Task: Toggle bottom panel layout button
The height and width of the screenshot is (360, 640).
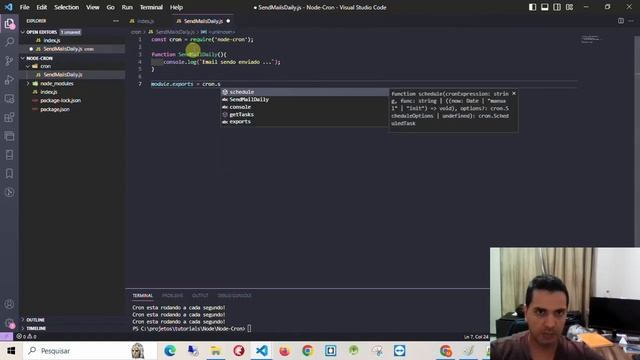Action: [544, 7]
